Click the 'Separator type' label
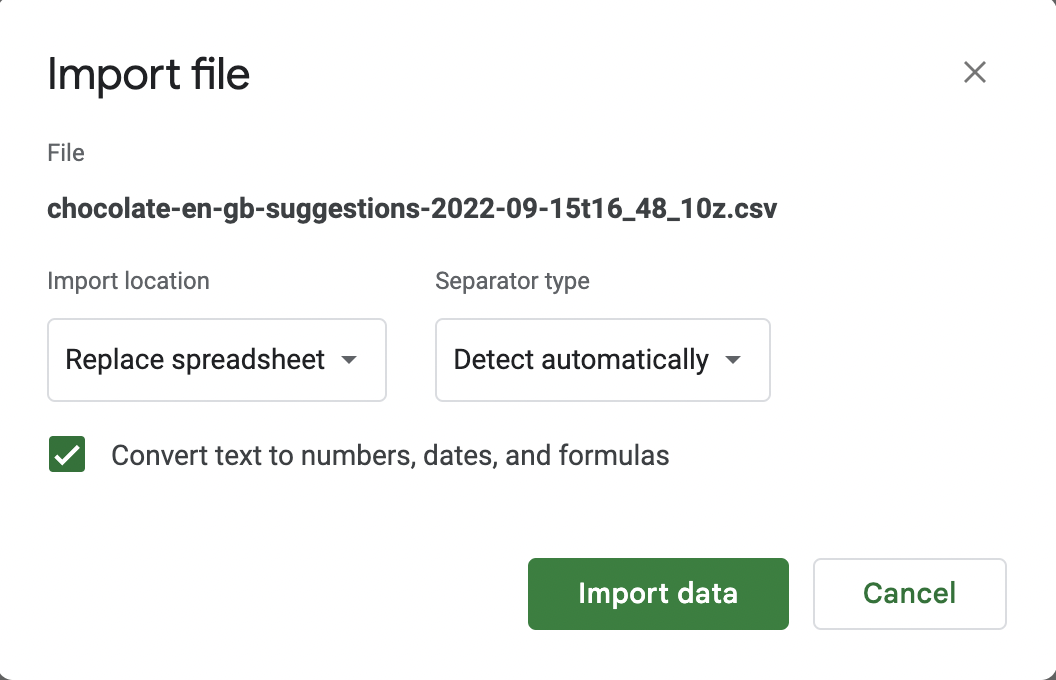 512,281
